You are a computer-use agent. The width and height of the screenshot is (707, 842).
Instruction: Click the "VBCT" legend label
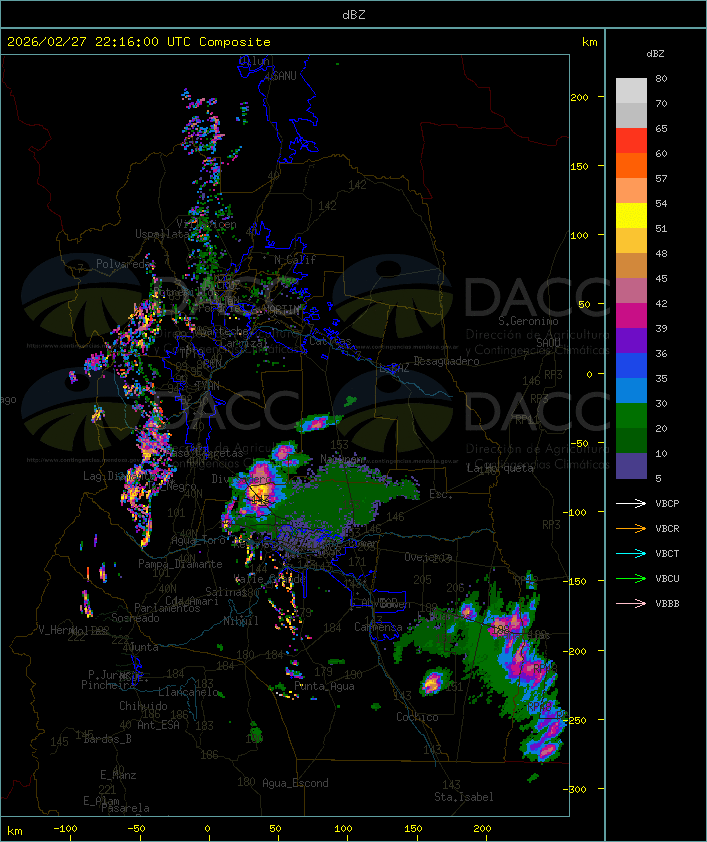[x=667, y=553]
